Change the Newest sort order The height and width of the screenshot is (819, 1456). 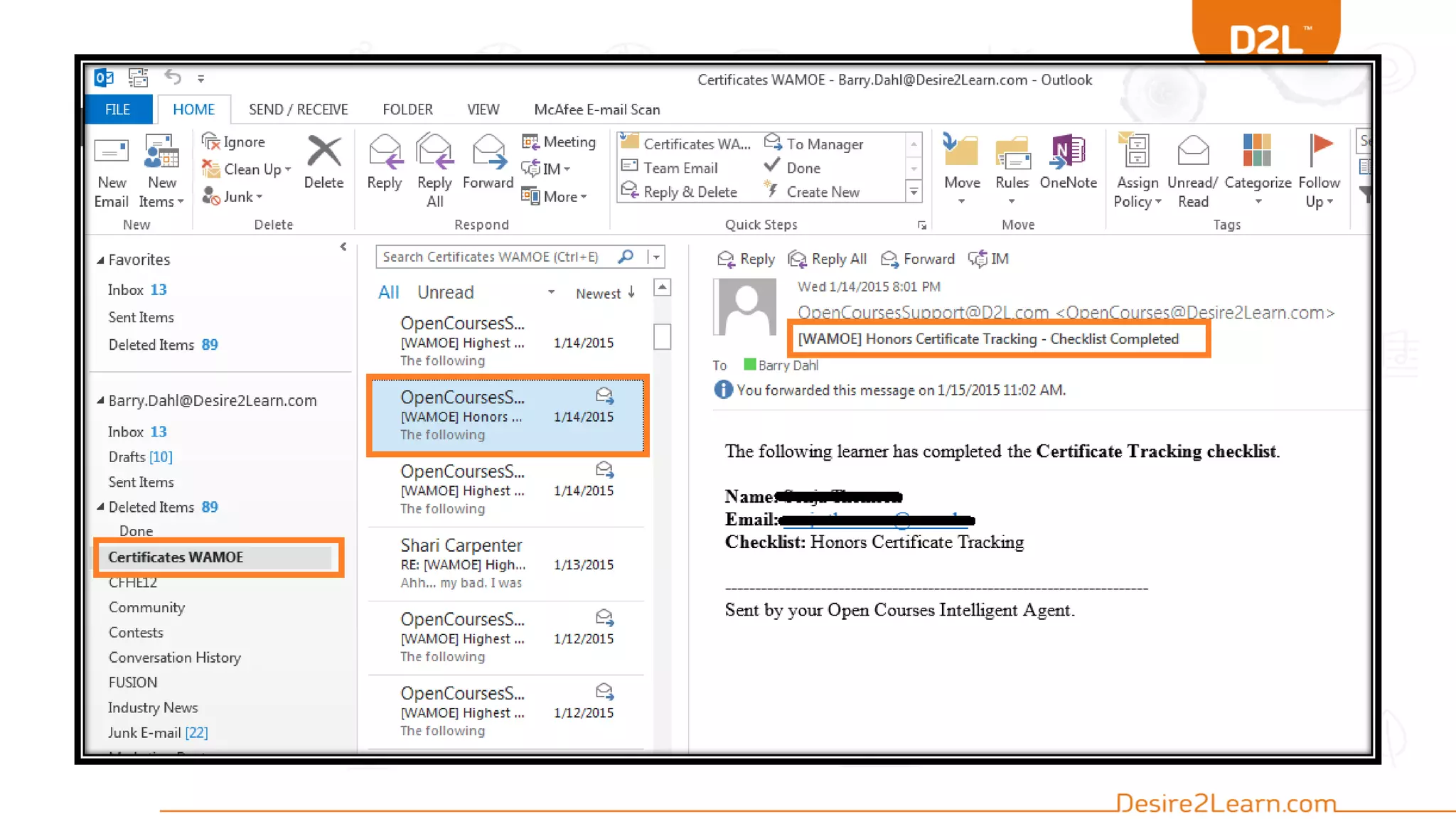point(606,293)
